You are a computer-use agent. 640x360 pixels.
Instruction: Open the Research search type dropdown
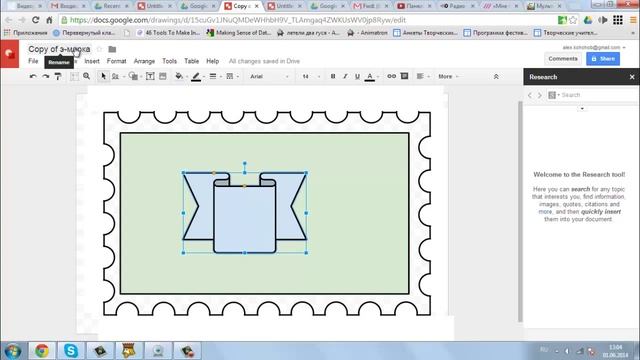pos(553,95)
